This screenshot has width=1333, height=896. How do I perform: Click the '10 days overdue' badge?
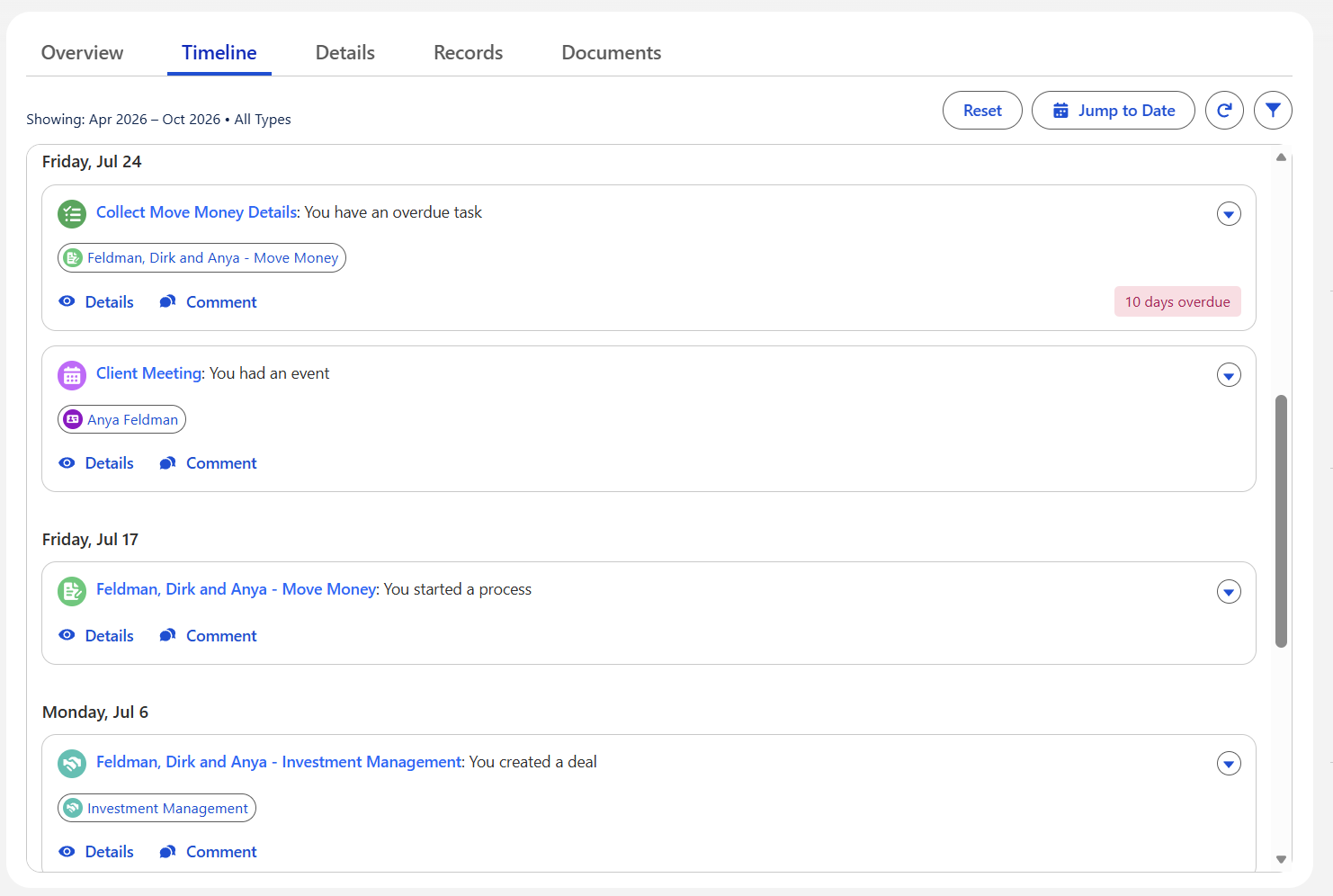point(1177,301)
